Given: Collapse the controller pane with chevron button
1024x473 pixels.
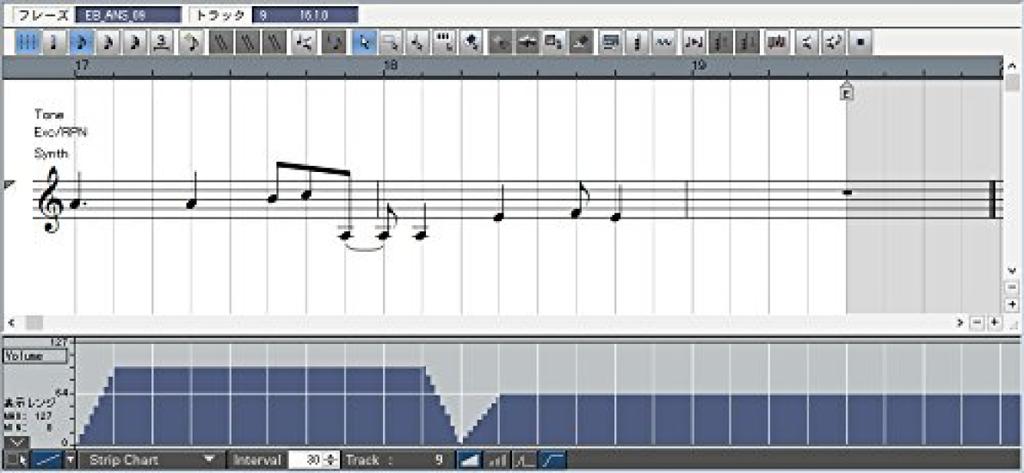Looking at the screenshot, I should click(17, 444).
